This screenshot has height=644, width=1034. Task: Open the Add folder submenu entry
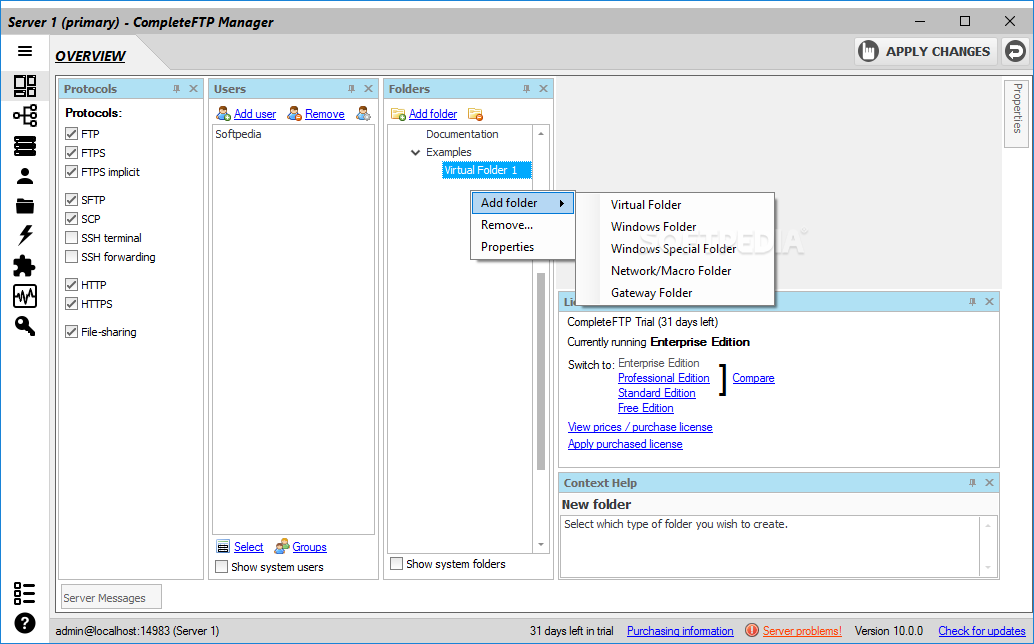[522, 203]
